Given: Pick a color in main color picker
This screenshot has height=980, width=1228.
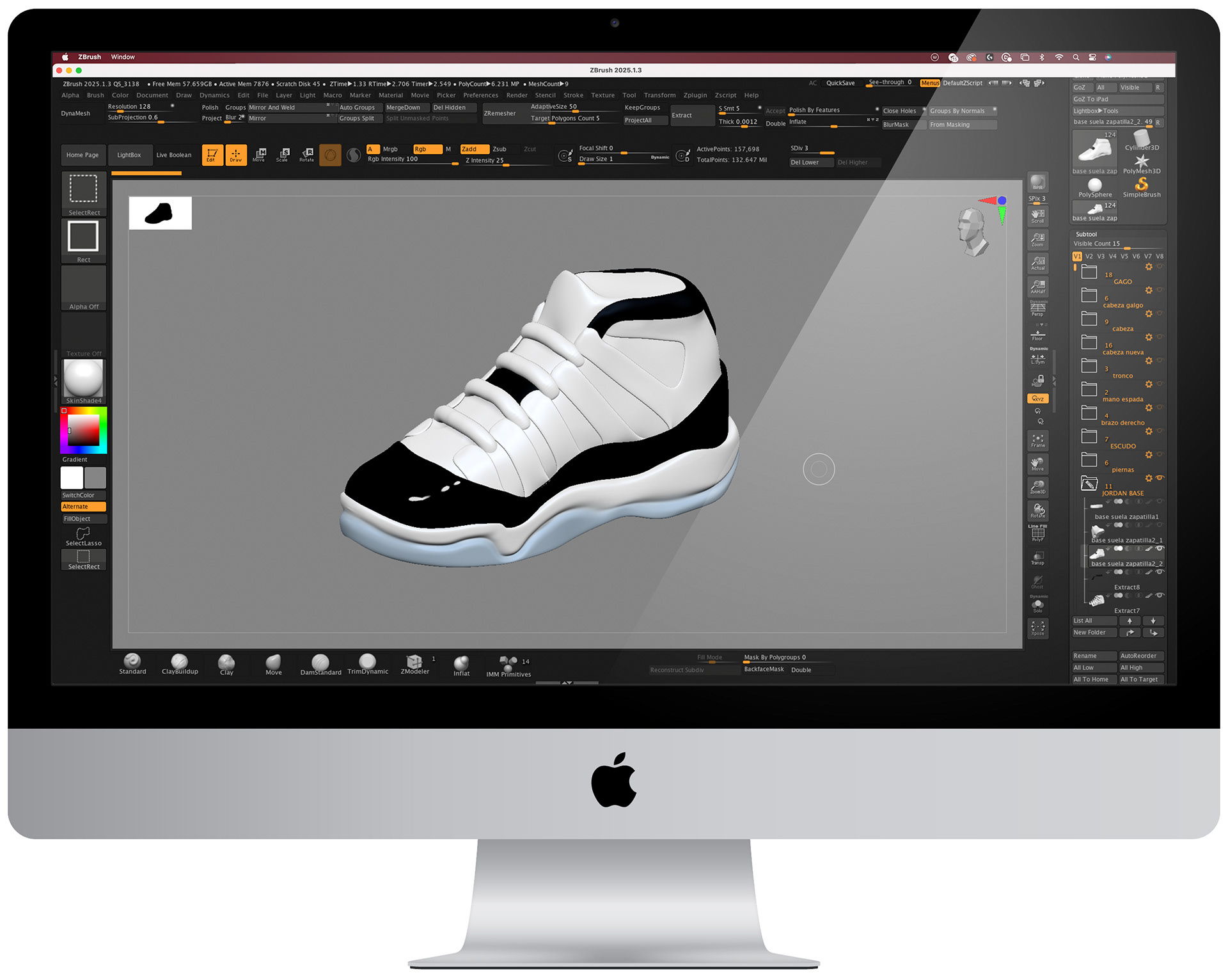Looking at the screenshot, I should coord(84,431).
